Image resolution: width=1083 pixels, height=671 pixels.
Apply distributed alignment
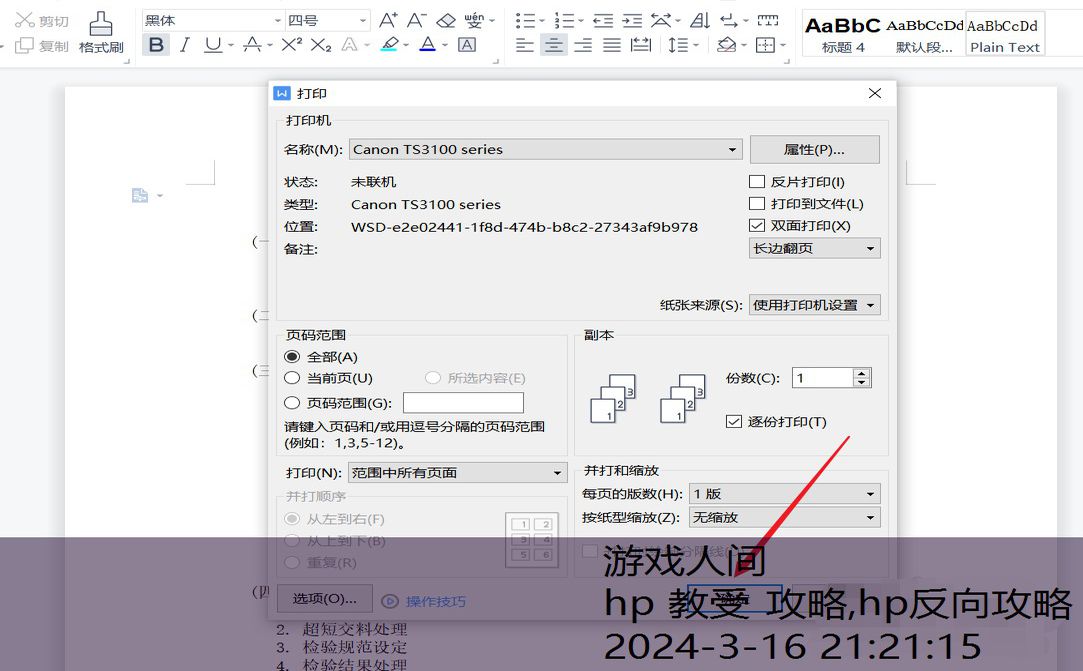click(641, 46)
